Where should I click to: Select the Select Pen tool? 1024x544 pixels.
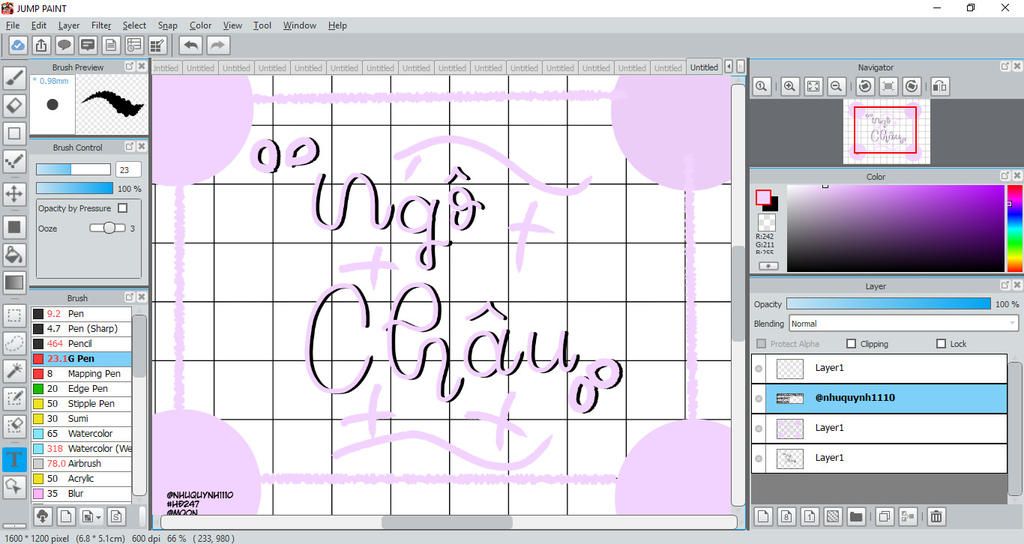point(14,398)
